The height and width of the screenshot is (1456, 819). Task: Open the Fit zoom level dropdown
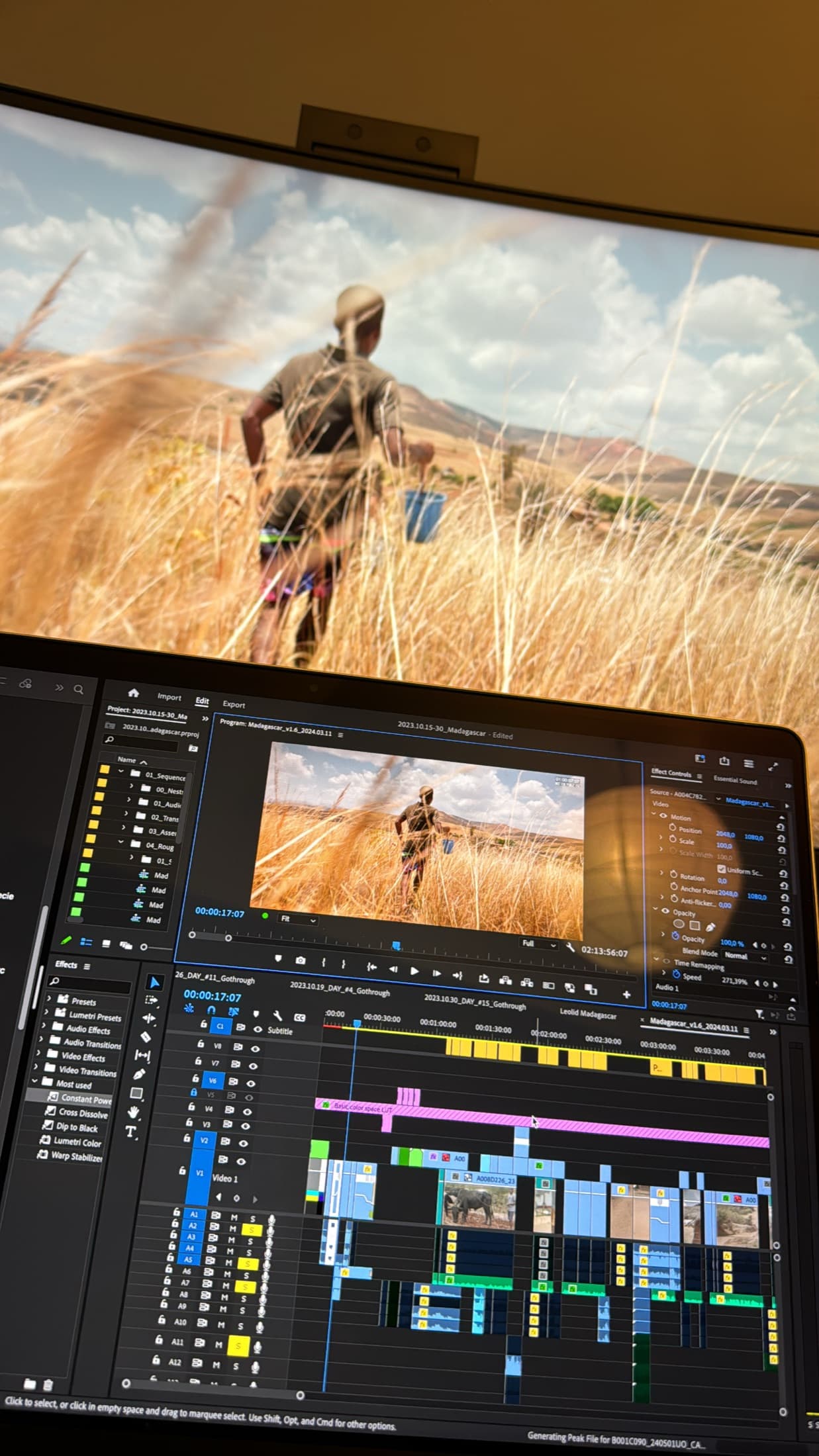click(297, 919)
